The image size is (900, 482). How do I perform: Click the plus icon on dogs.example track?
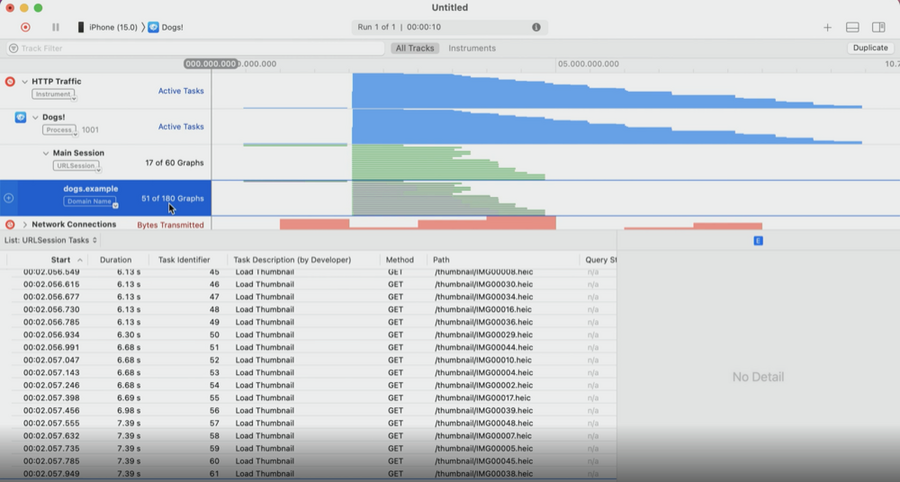[9, 198]
